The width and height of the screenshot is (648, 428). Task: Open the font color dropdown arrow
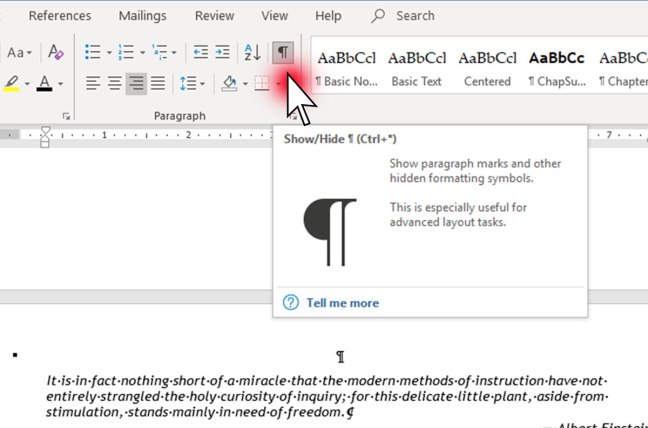(x=61, y=84)
